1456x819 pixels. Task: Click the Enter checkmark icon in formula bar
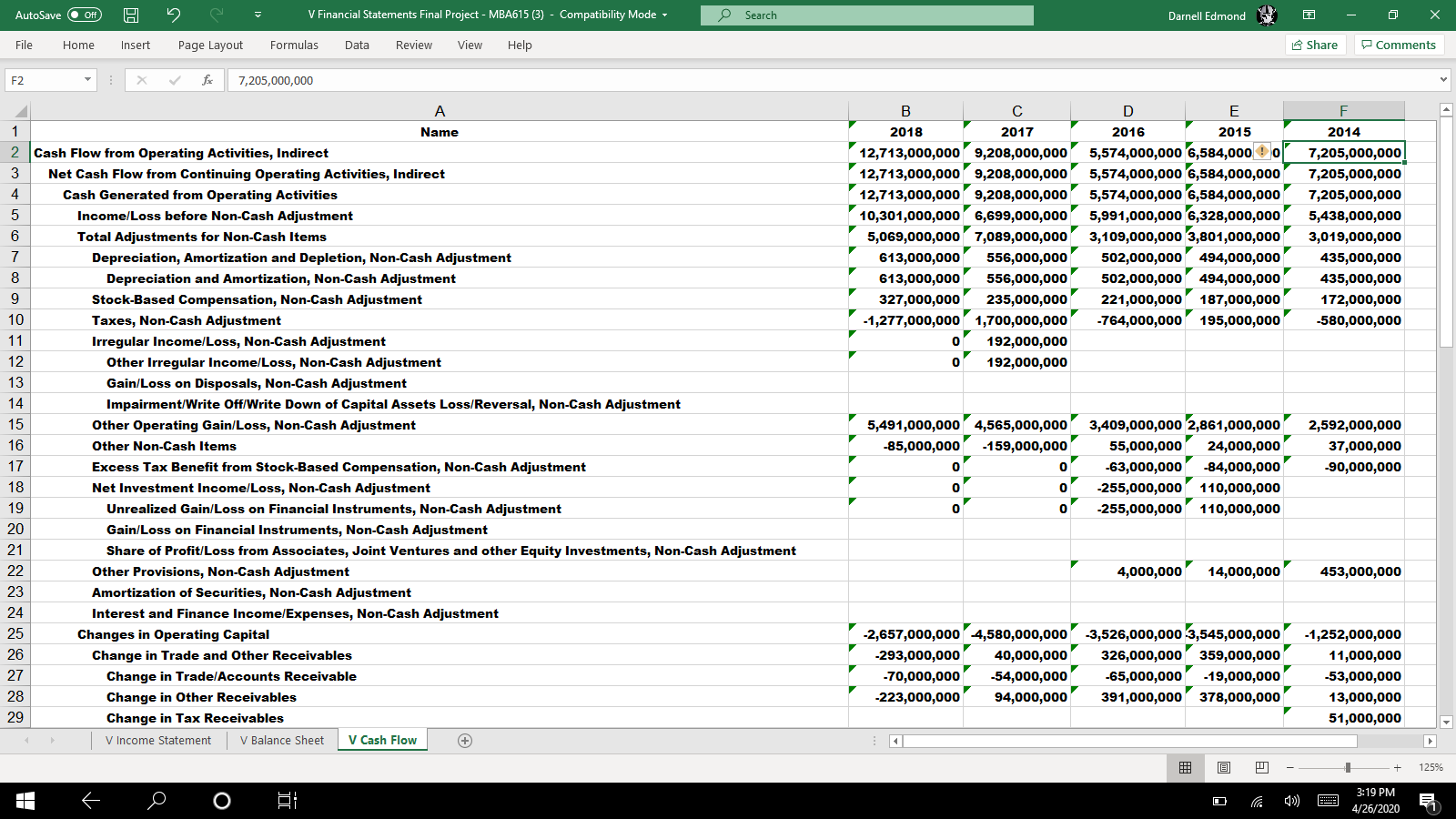coord(175,80)
